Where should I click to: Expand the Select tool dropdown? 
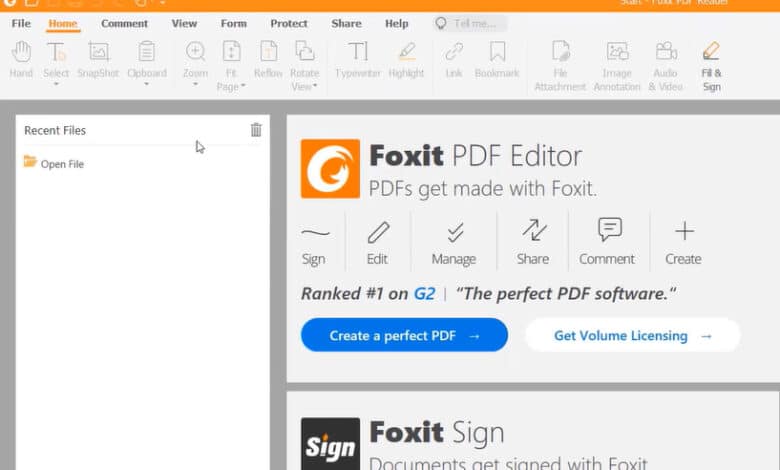pos(56,84)
